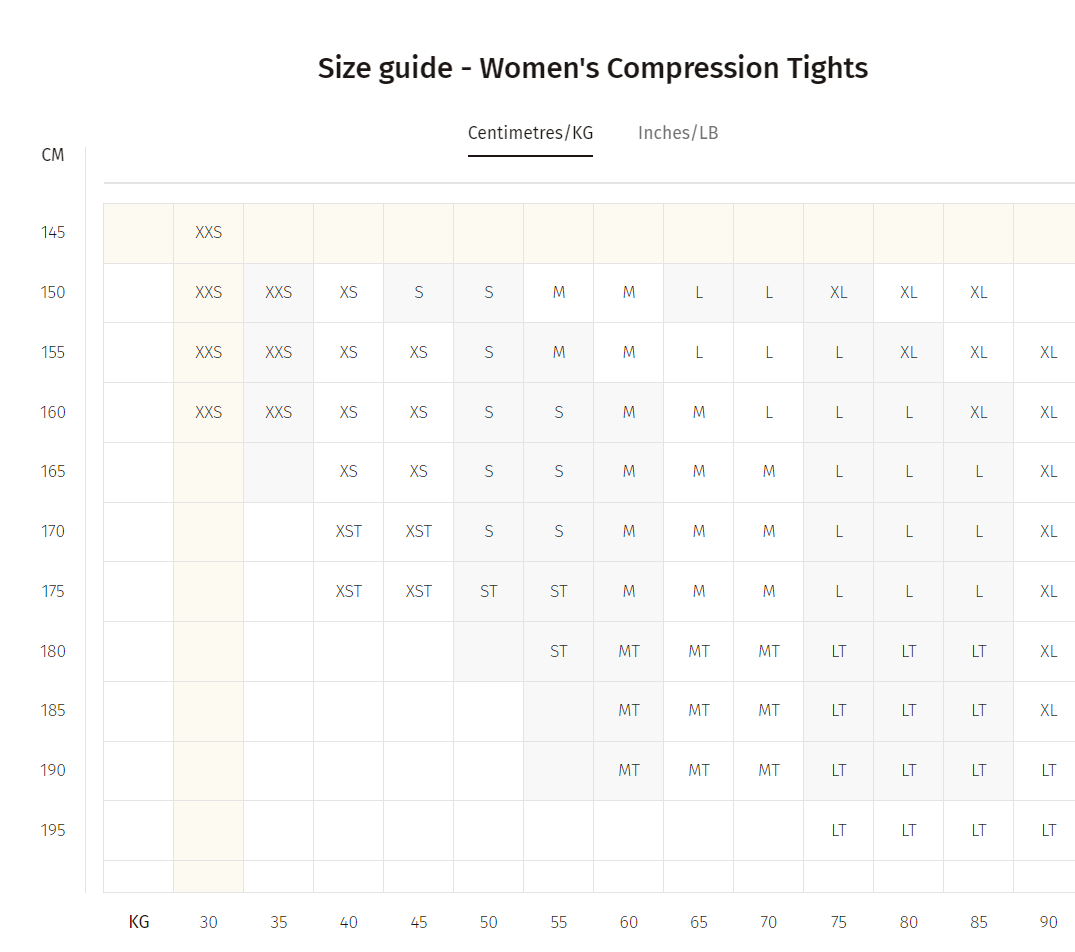Image resolution: width=1075 pixels, height=952 pixels.
Task: Select the ST cell at 180 cm, 55 kg
Action: 558,651
